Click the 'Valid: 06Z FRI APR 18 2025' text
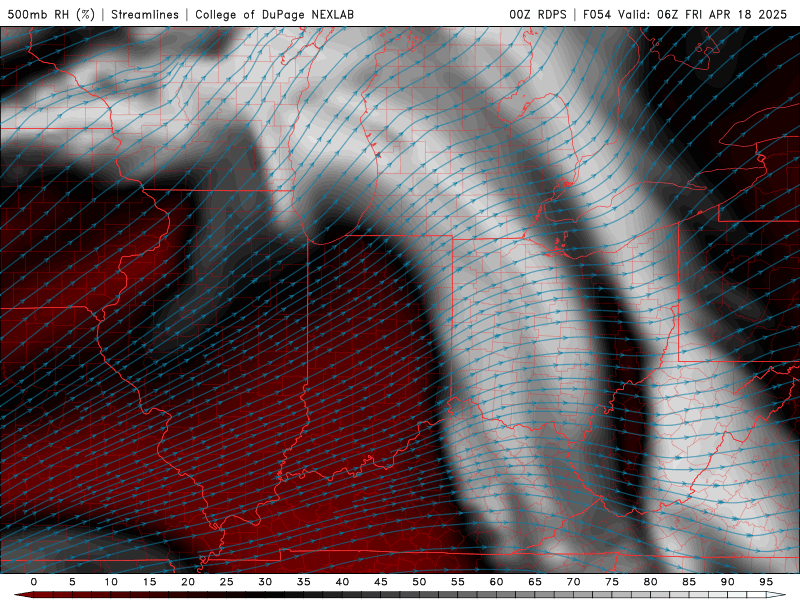 pos(703,14)
